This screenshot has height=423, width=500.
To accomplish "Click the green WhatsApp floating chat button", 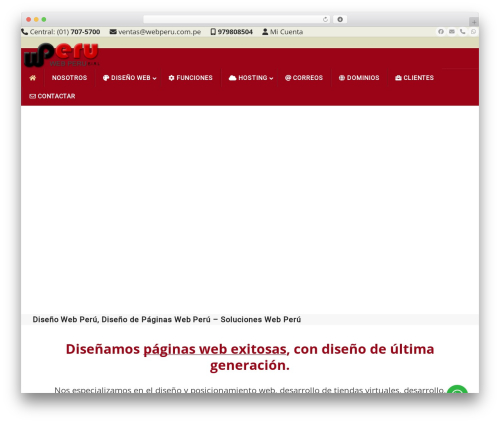I will click(457, 389).
